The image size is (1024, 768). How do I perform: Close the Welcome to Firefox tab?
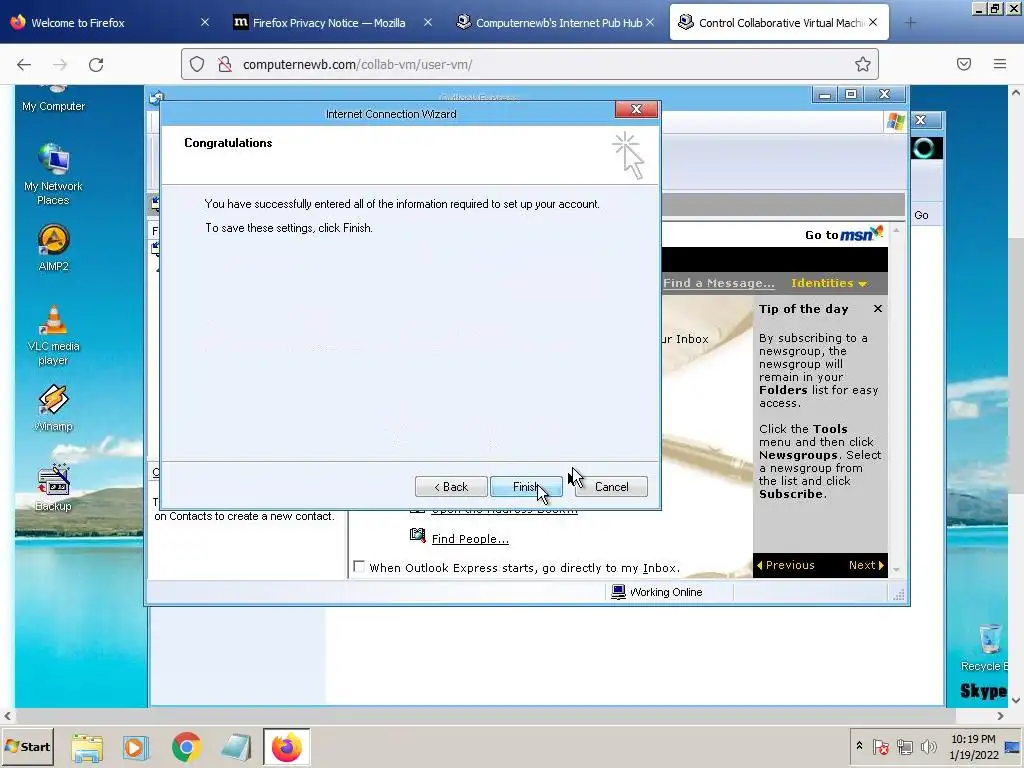204,22
